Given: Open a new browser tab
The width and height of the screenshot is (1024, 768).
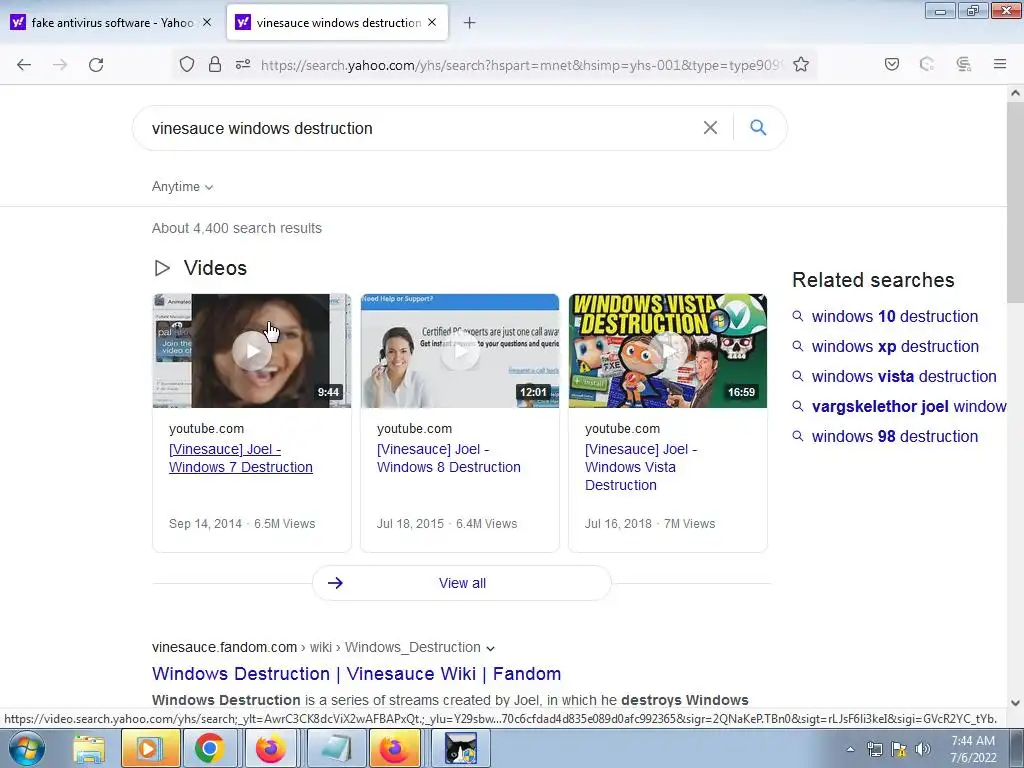Looking at the screenshot, I should click(469, 23).
